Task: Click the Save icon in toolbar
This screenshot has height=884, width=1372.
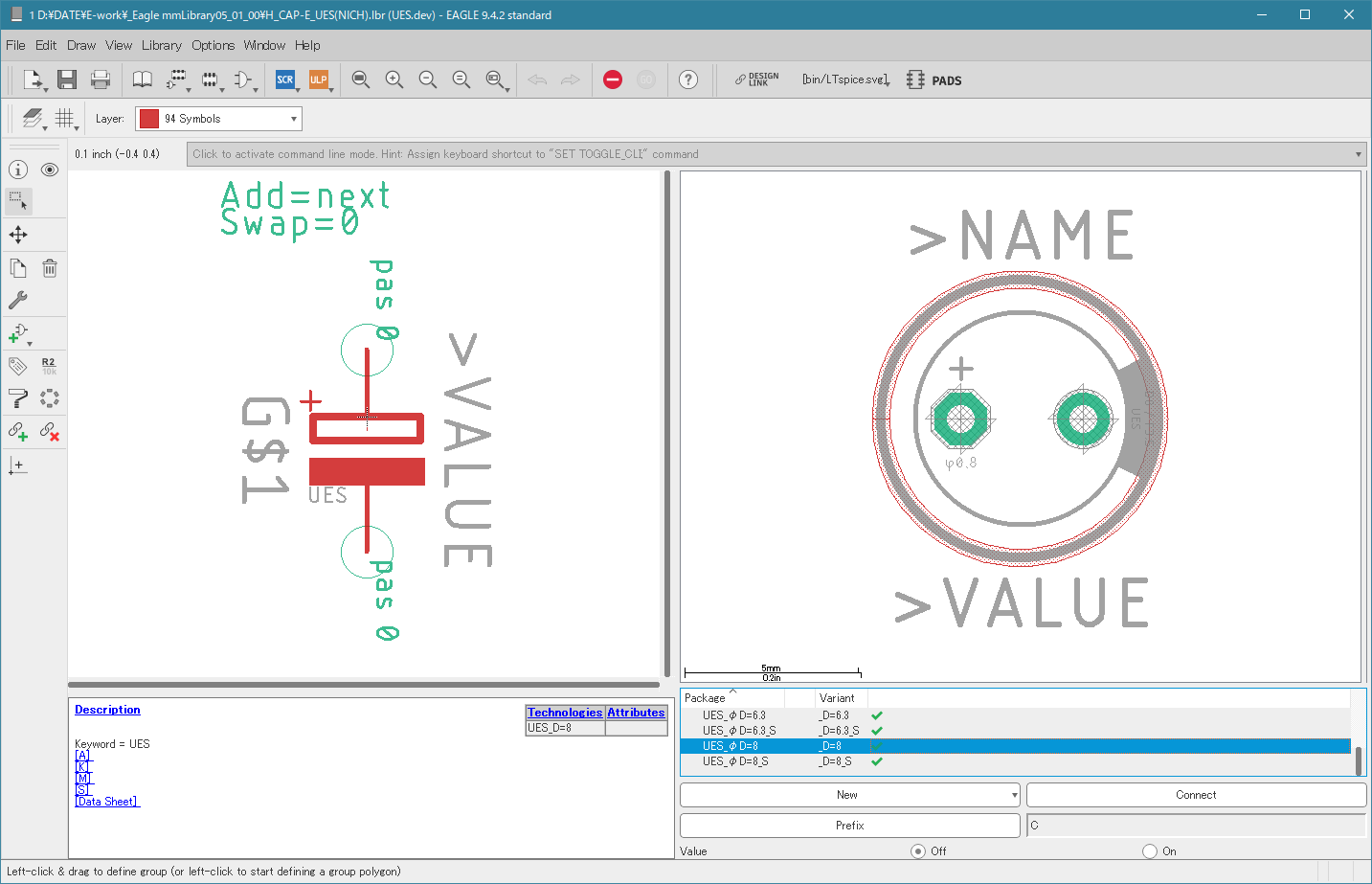Action: [x=67, y=79]
